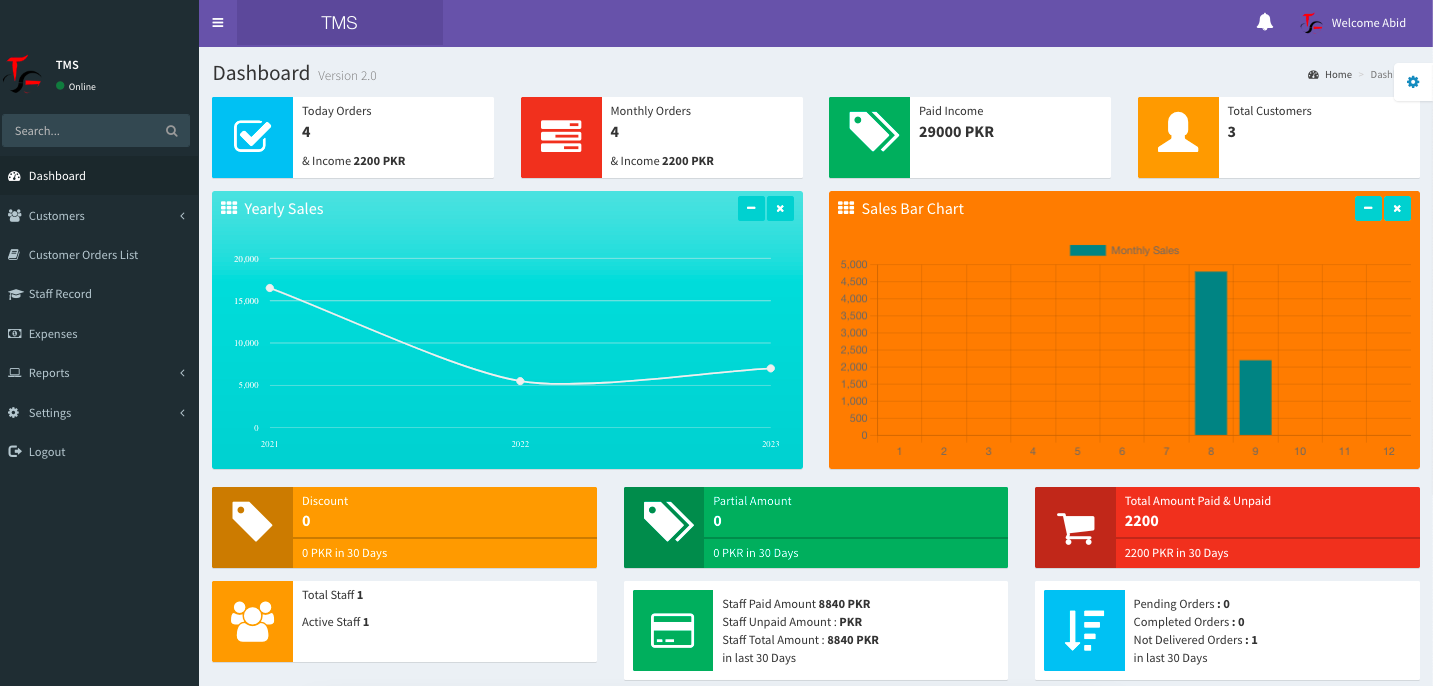1433x686 pixels.
Task: Click the 2021 data point on Yearly Sales
Action: tap(270, 288)
